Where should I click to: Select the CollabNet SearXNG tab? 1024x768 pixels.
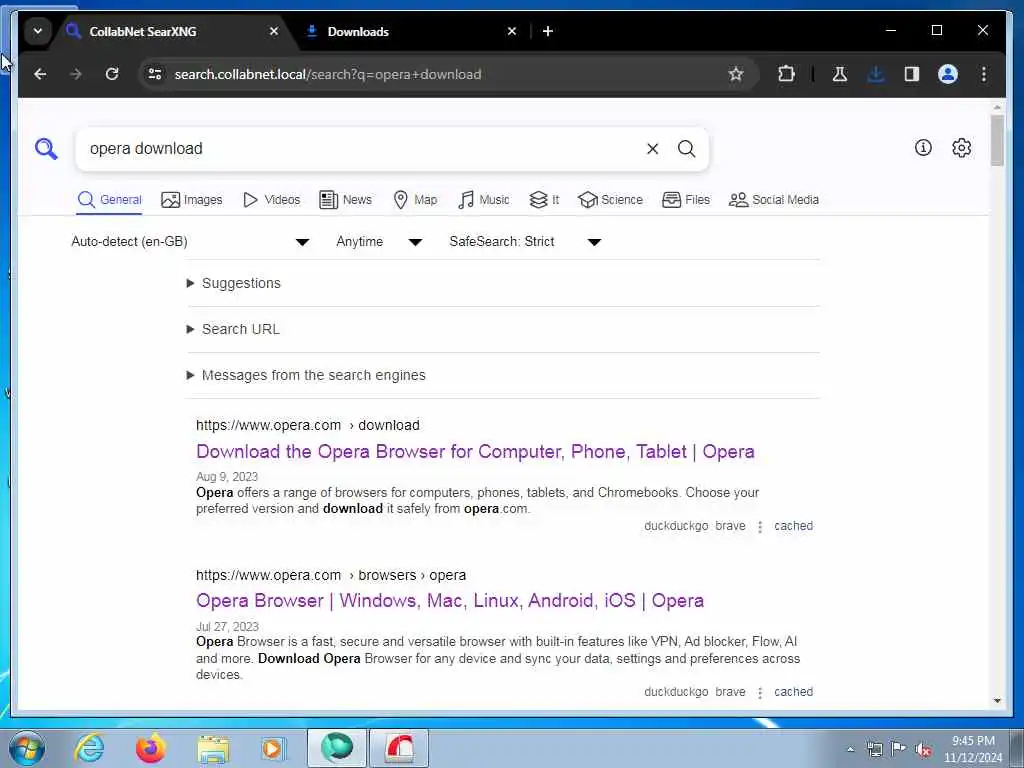[x=173, y=31]
